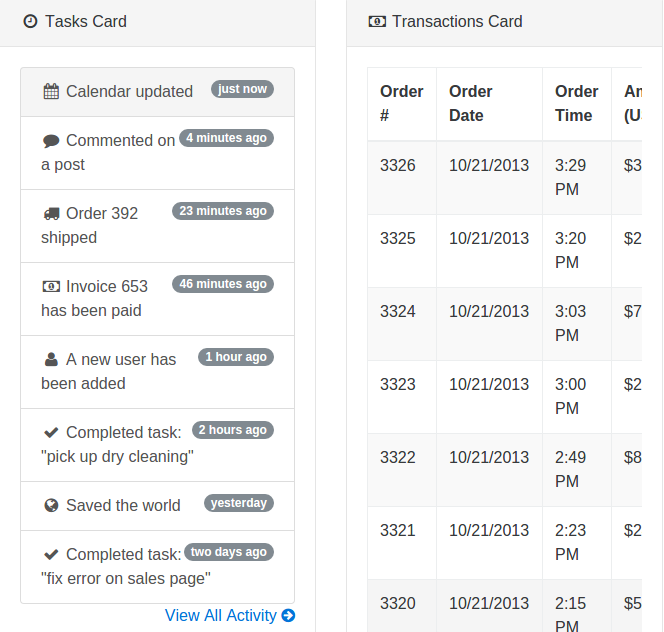Screen dimensions: 664x632
Task: Open the View All Activity link
Action: coord(230,615)
